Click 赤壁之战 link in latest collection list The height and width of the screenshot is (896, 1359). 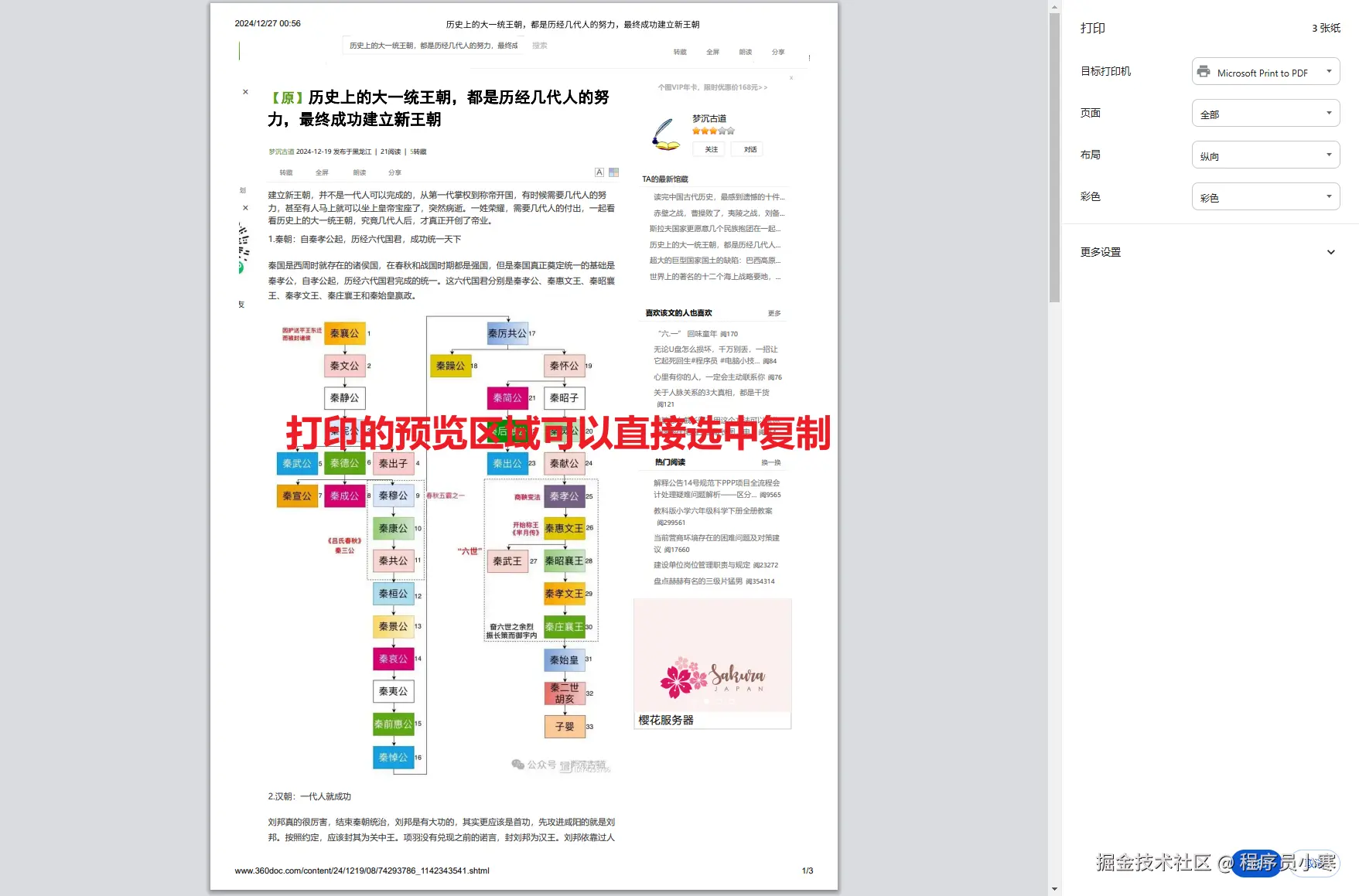click(x=719, y=213)
